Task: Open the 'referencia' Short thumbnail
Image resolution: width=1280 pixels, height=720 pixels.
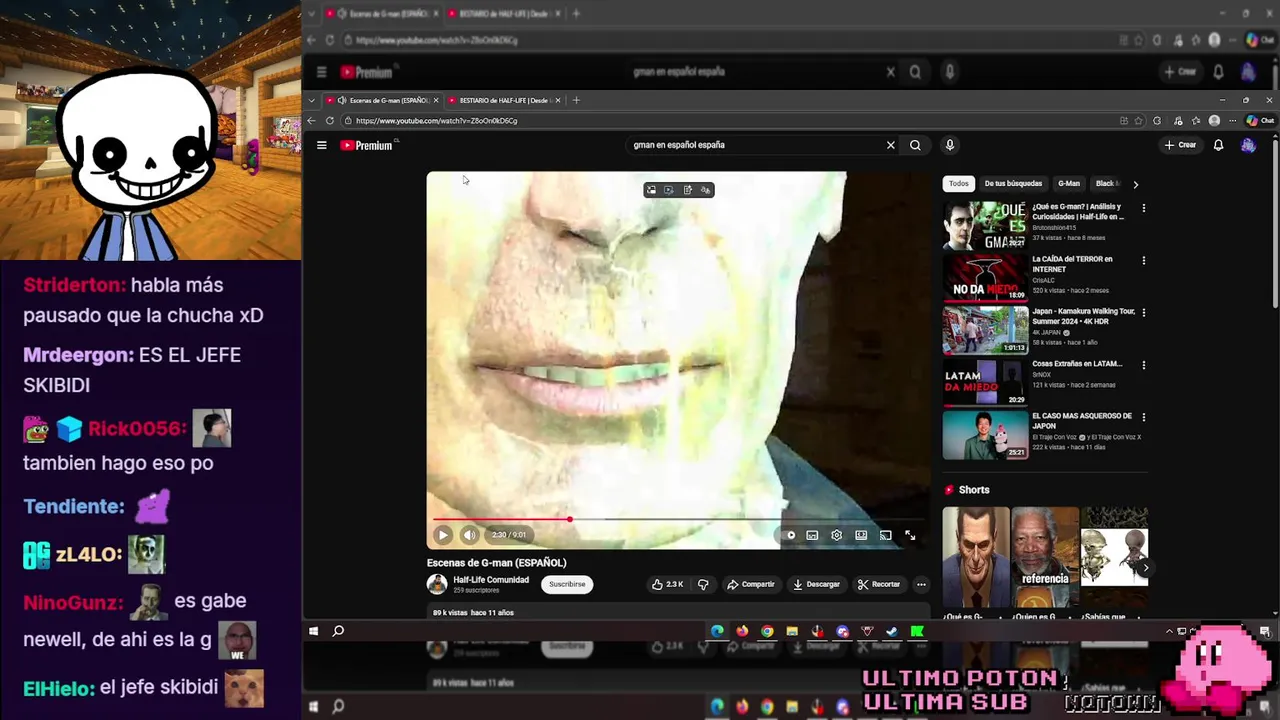Action: [1045, 557]
